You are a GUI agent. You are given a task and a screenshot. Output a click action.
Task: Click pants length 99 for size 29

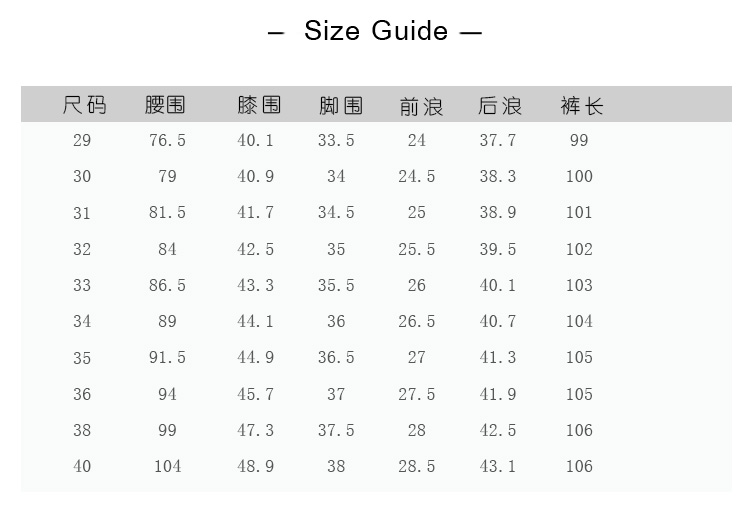coord(579,141)
